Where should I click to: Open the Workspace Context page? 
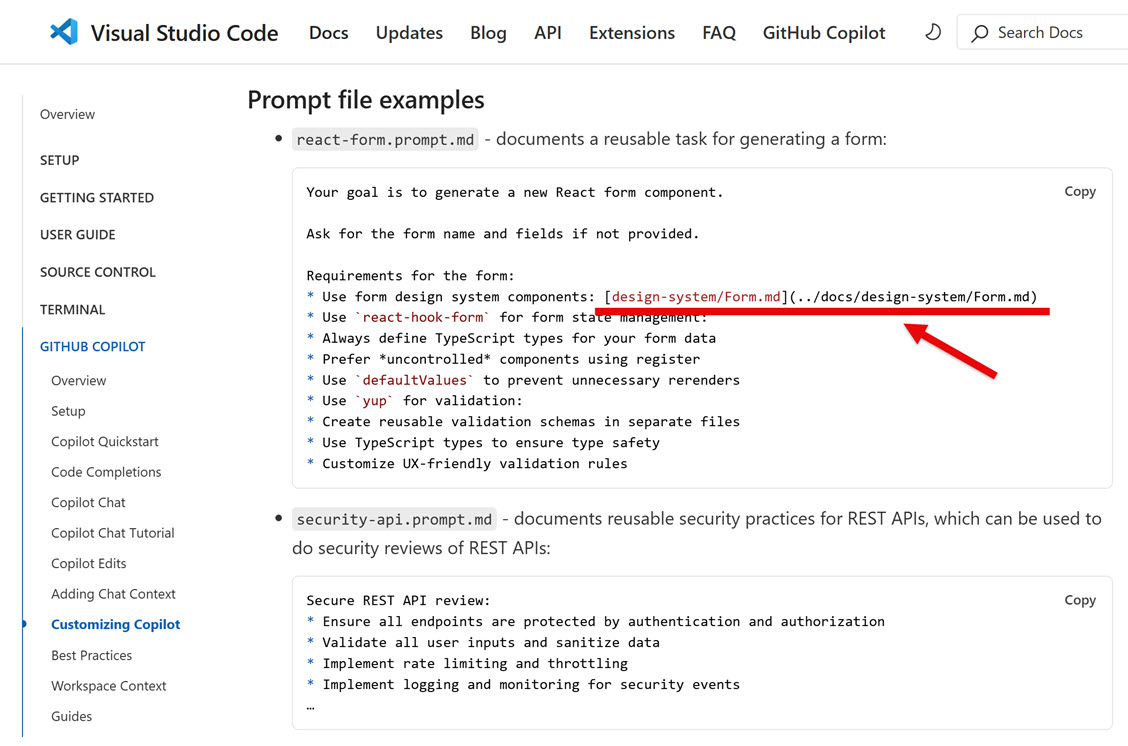[x=108, y=686]
